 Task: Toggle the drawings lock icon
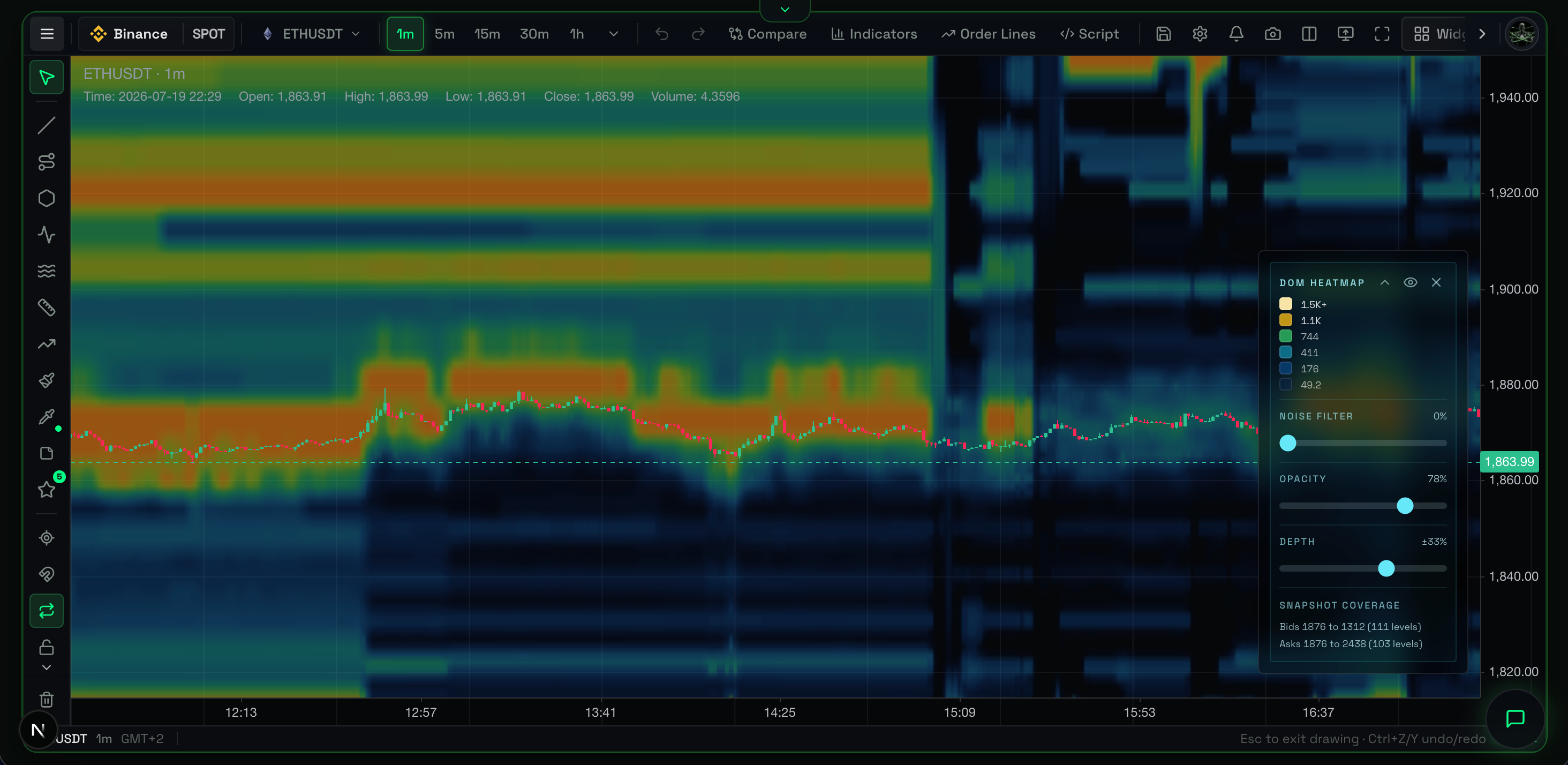coord(47,648)
